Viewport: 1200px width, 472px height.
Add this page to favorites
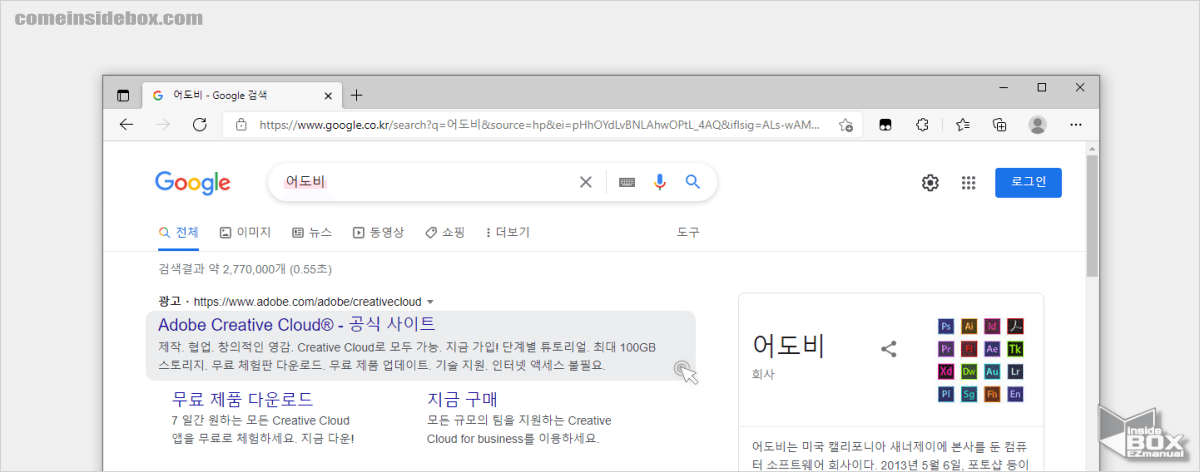point(846,125)
